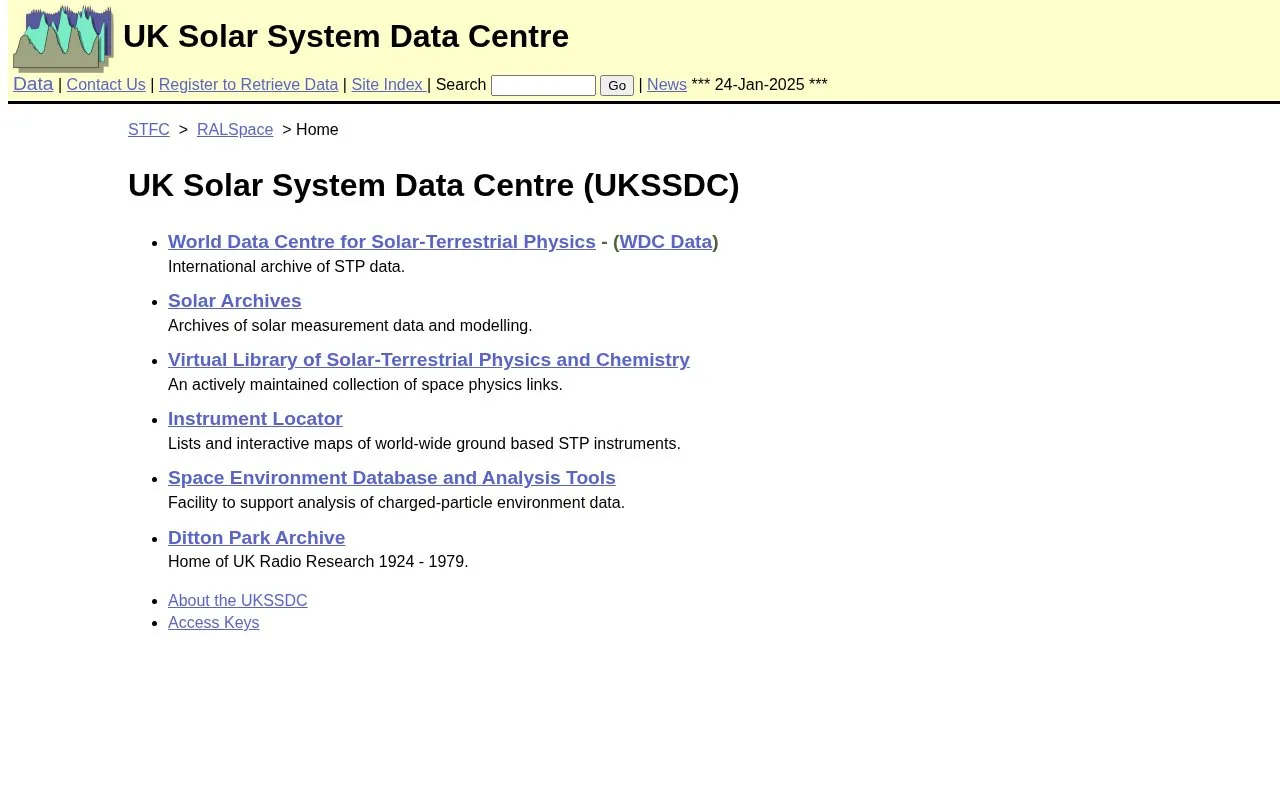Click 'Archives of solar measurement data and modelling.'

tap(350, 326)
